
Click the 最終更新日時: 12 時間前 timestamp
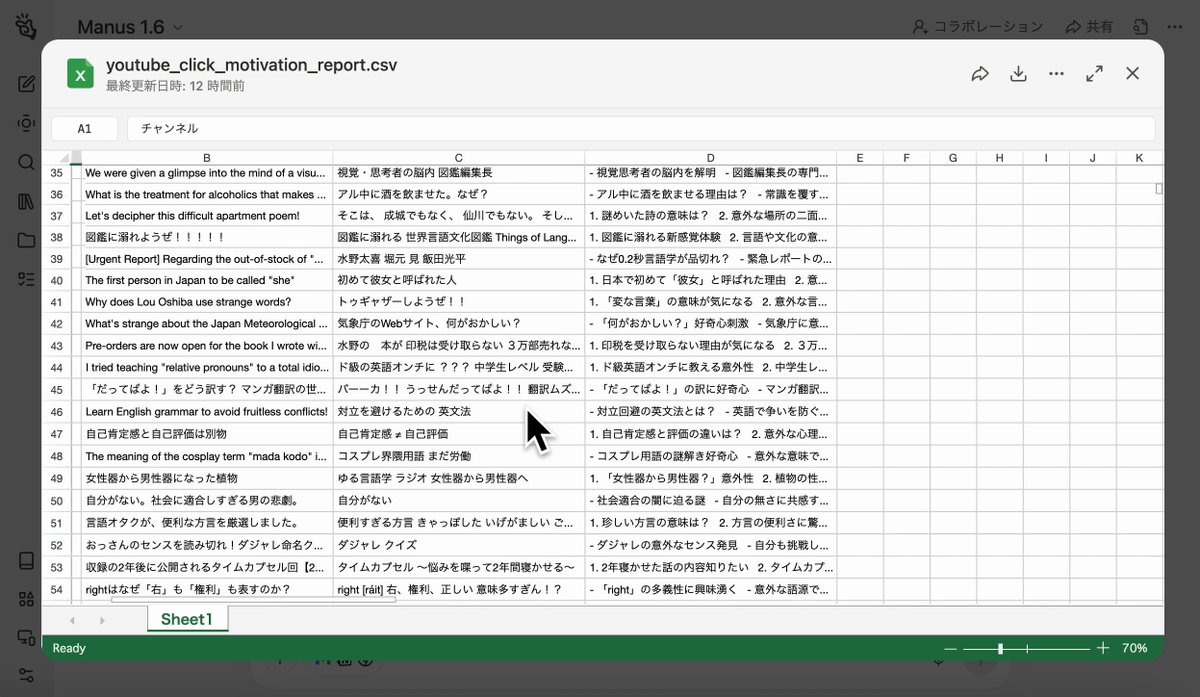coord(175,86)
